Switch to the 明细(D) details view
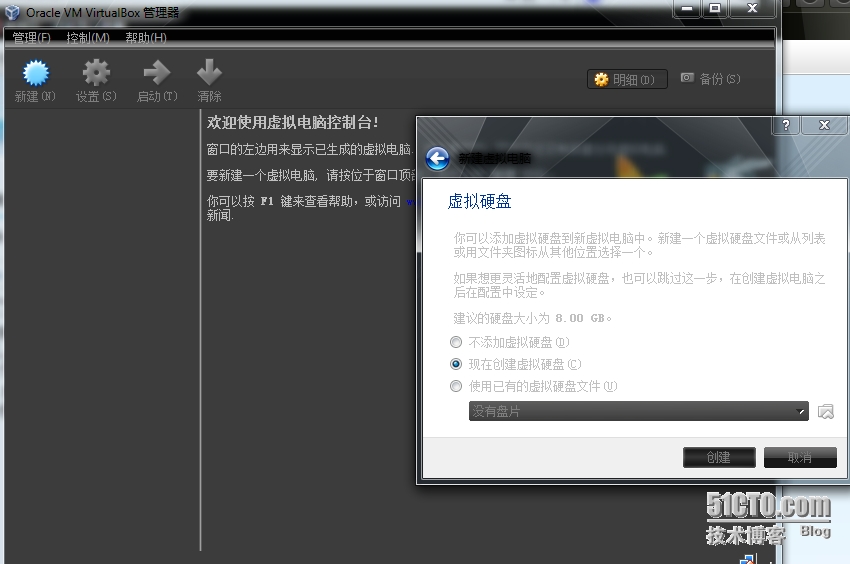 (x=627, y=79)
